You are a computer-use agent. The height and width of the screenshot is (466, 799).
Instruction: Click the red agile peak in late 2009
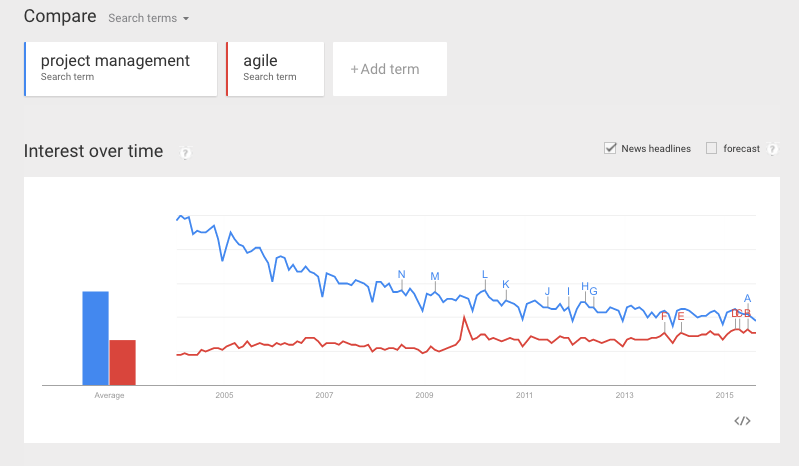click(464, 318)
